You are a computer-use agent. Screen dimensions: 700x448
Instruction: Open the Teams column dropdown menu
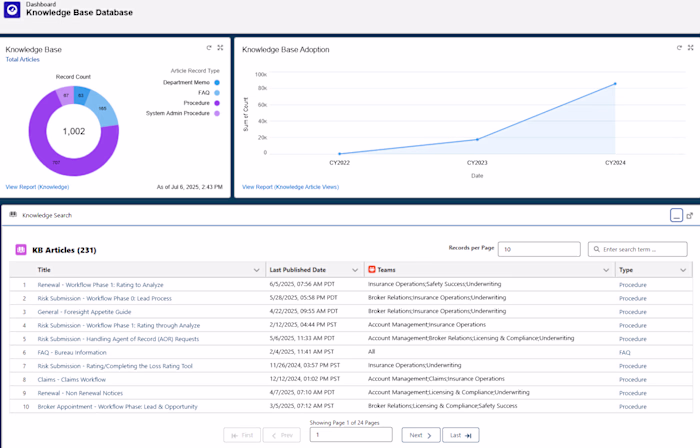(x=605, y=270)
